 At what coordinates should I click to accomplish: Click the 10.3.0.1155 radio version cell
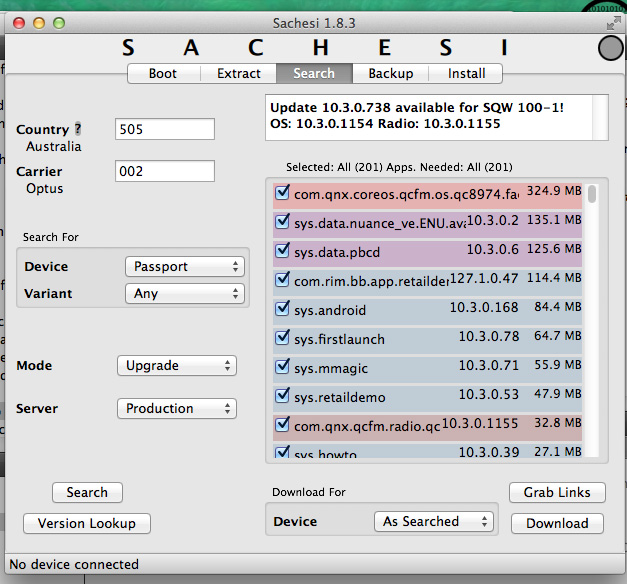pos(480,423)
